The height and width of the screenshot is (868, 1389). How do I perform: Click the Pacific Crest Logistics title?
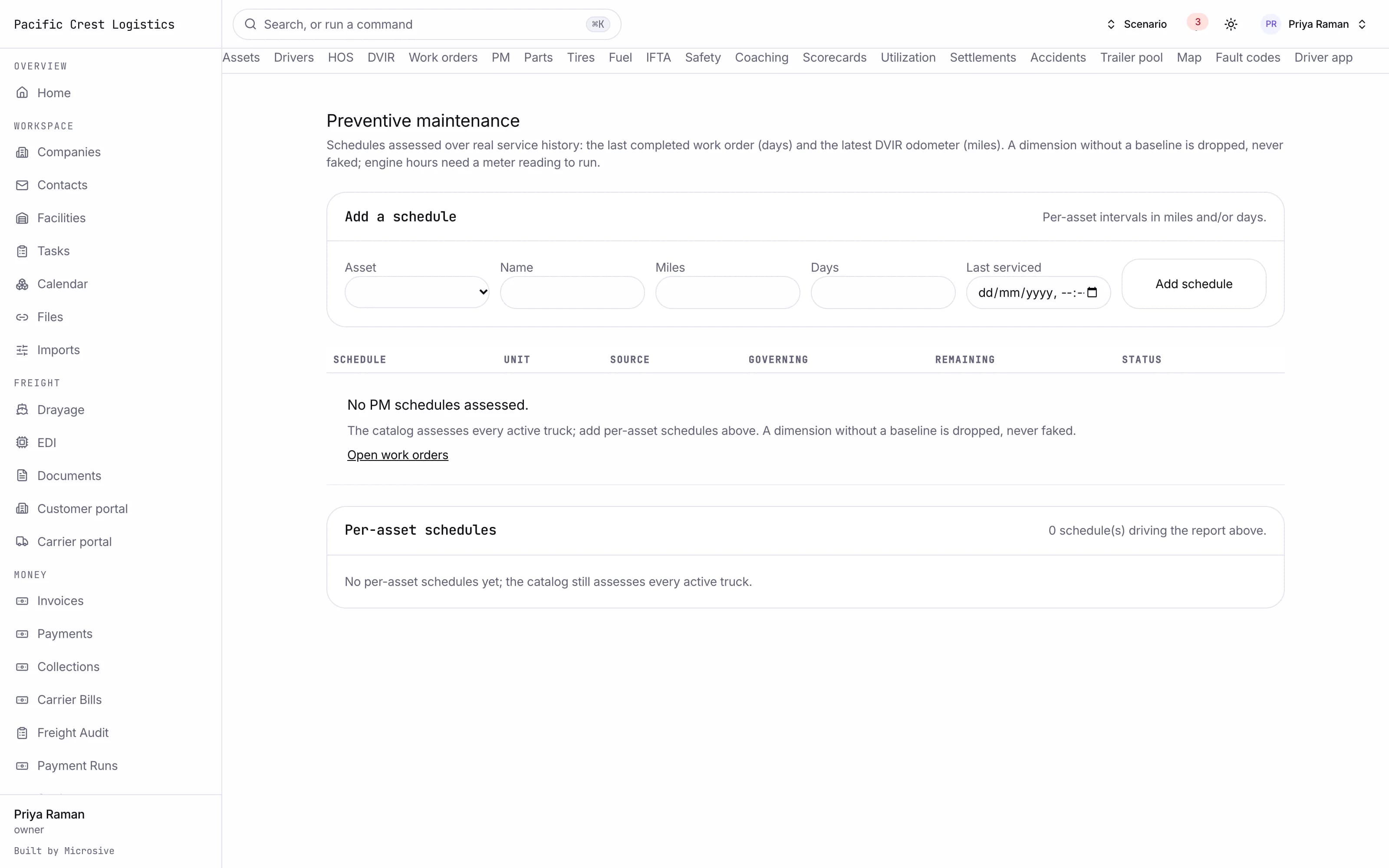pyautogui.click(x=94, y=24)
